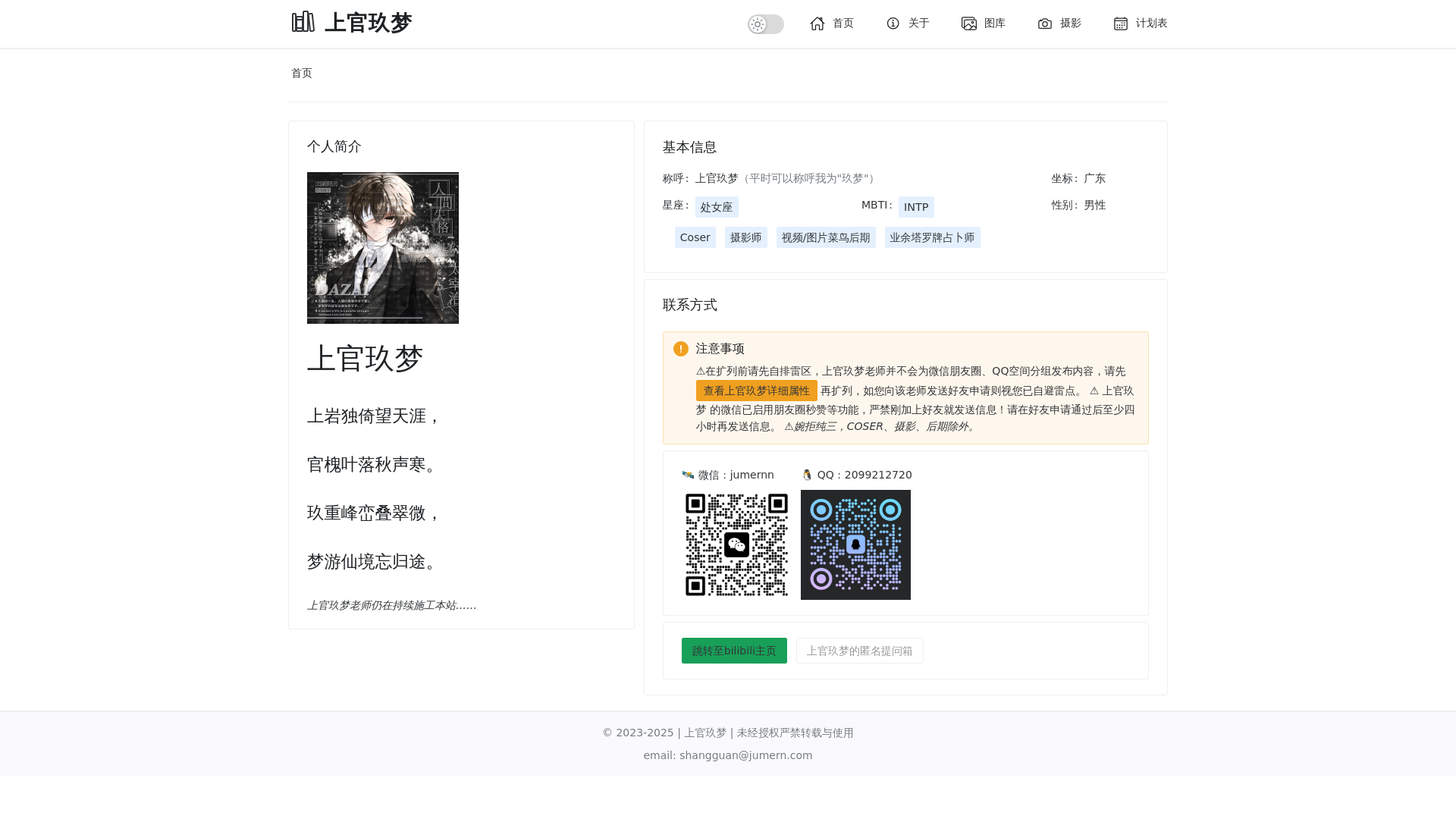Click the WeChat QR code image
The image size is (1456, 819).
tap(737, 544)
